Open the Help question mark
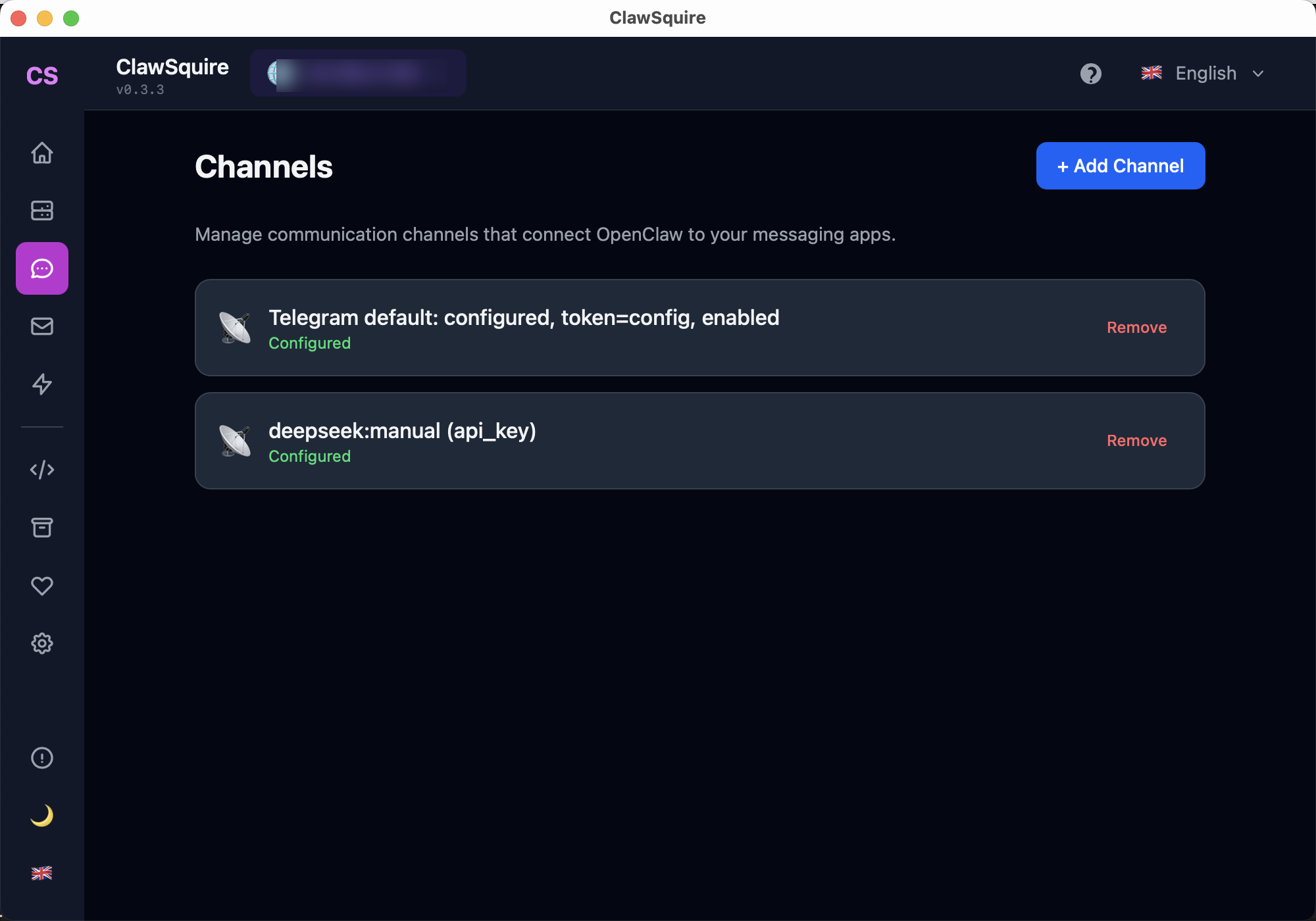1316x921 pixels. [1091, 73]
